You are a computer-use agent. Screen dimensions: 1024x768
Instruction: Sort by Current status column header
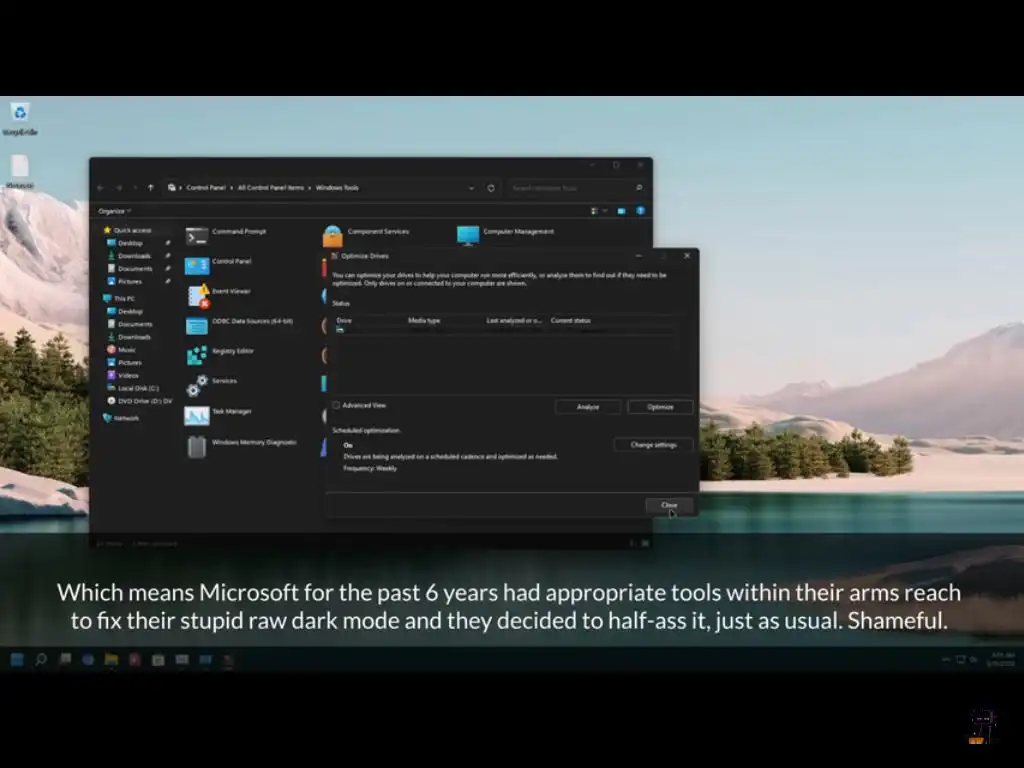[x=571, y=321]
